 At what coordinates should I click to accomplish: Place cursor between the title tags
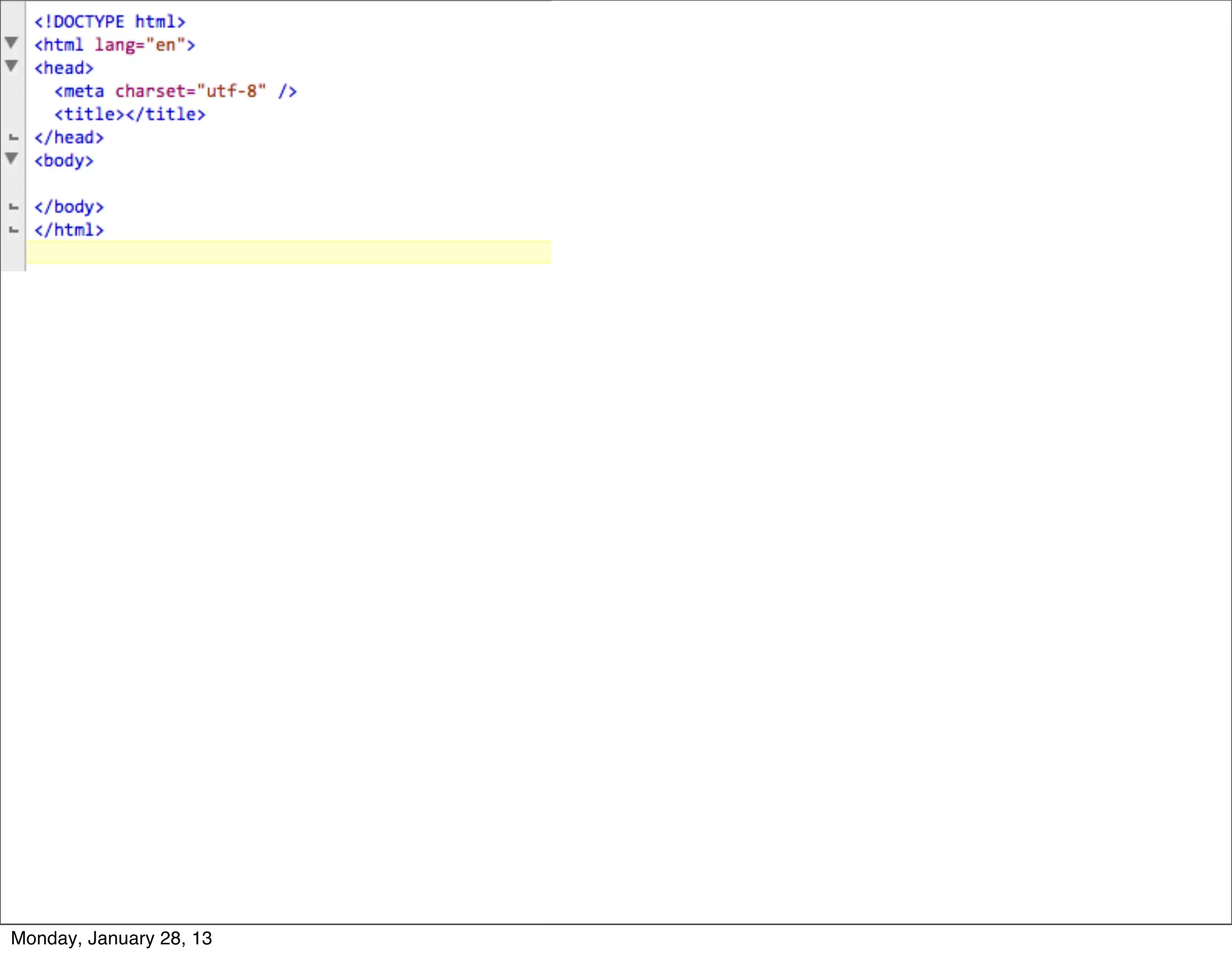tap(125, 114)
